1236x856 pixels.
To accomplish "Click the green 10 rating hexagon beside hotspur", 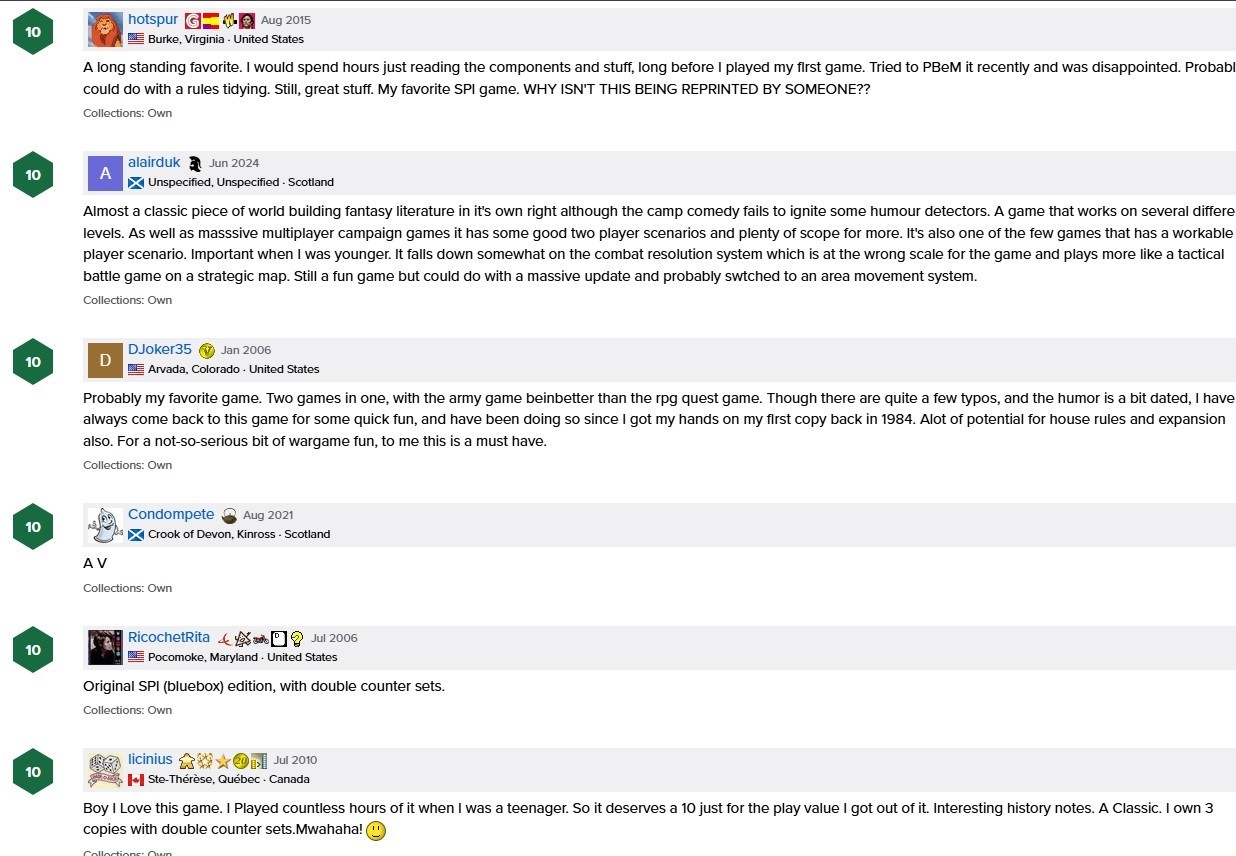I will (33, 32).
